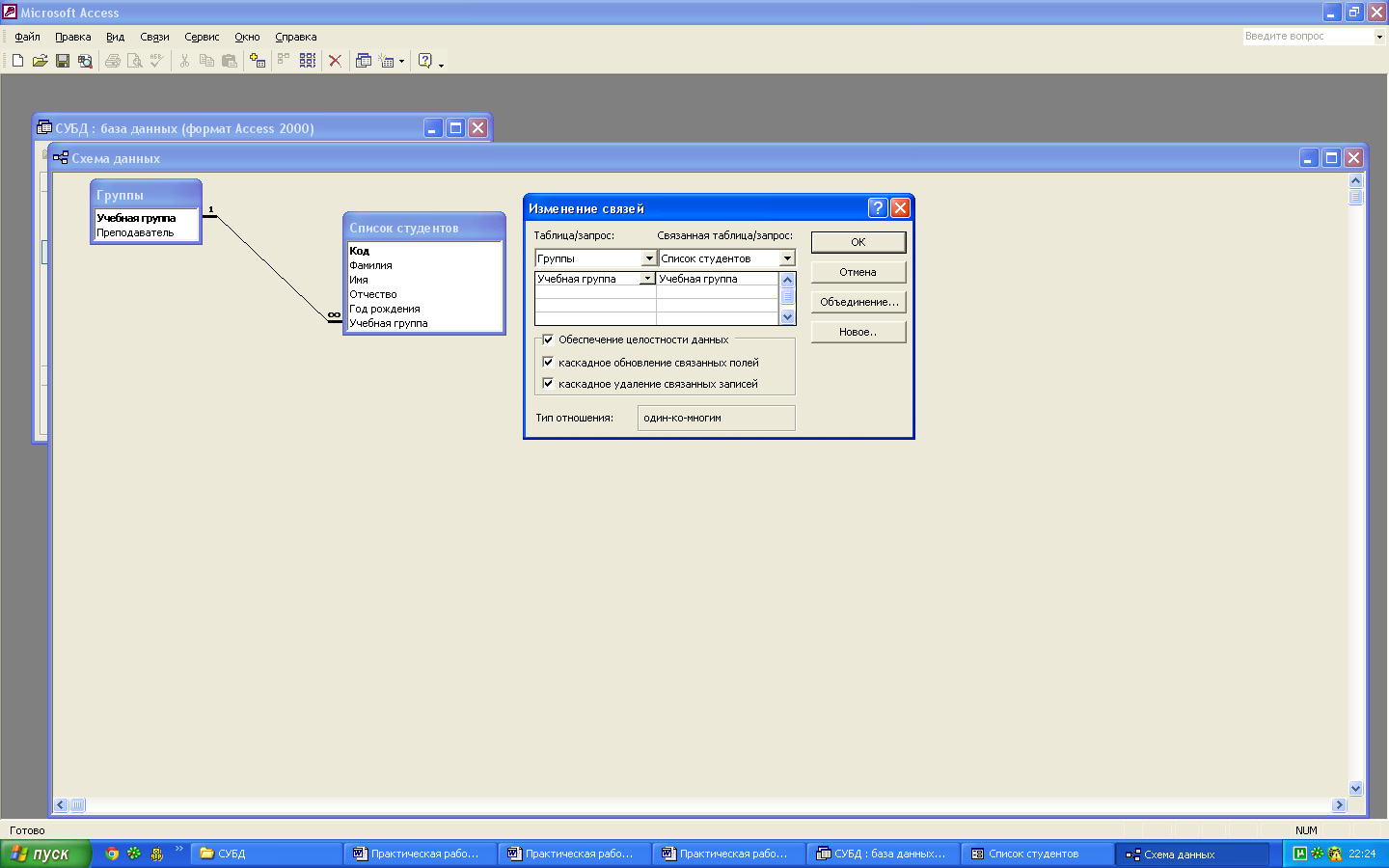Open the Справка menu
1389x868 pixels.
coord(295,37)
